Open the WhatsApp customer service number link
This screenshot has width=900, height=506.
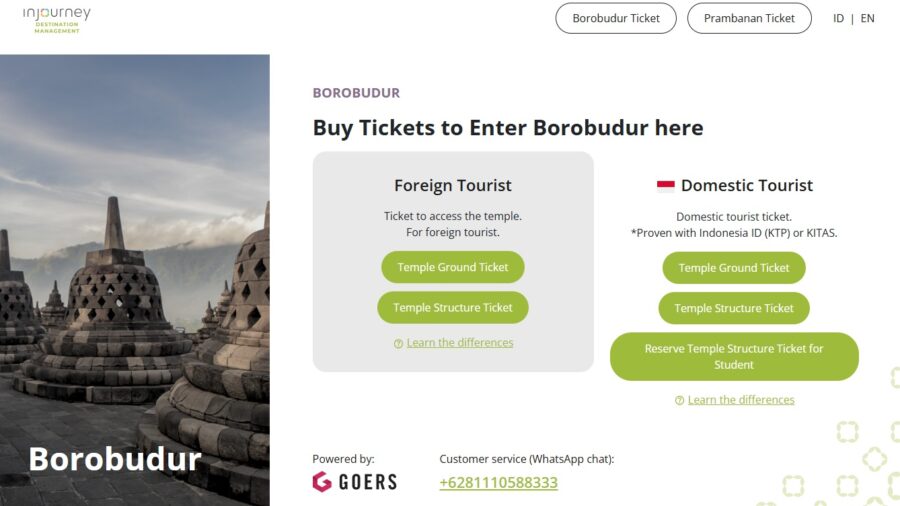[x=498, y=483]
